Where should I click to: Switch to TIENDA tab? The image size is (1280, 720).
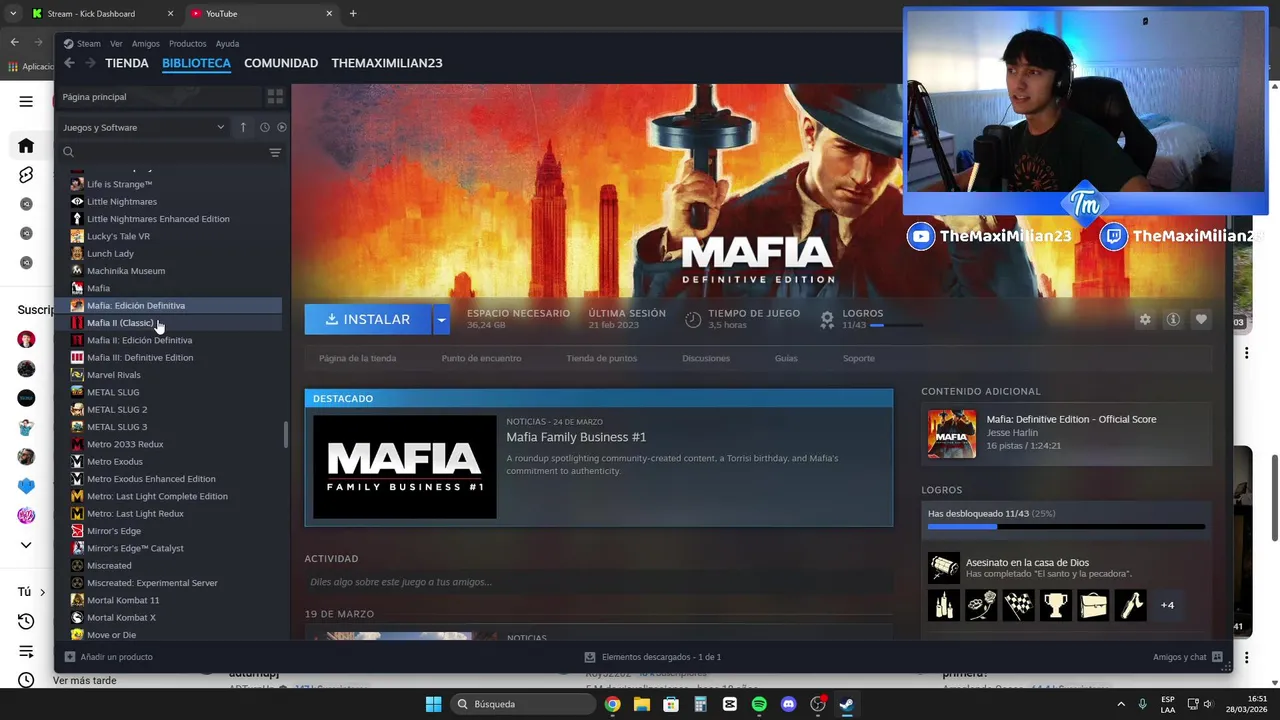127,63
